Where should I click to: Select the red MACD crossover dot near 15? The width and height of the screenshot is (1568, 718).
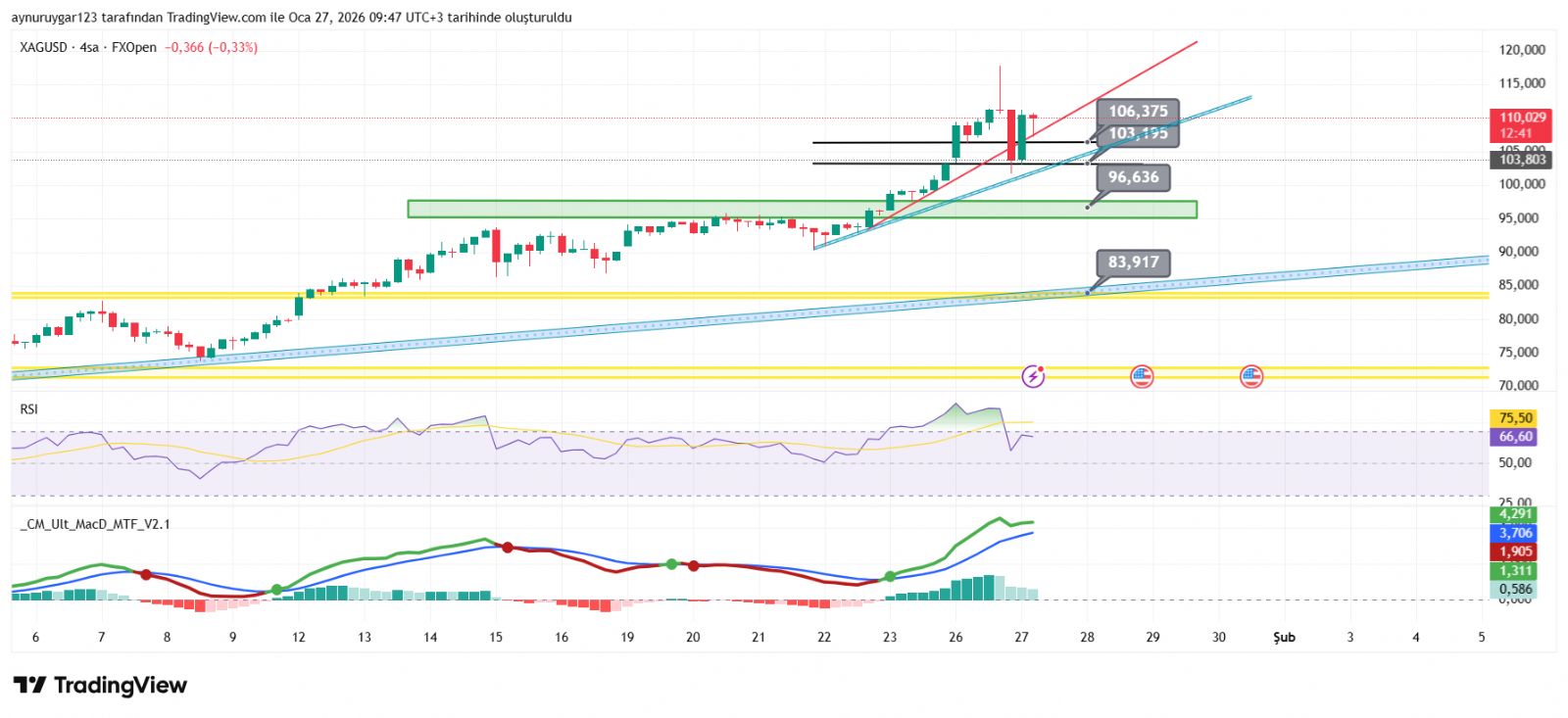tap(508, 547)
